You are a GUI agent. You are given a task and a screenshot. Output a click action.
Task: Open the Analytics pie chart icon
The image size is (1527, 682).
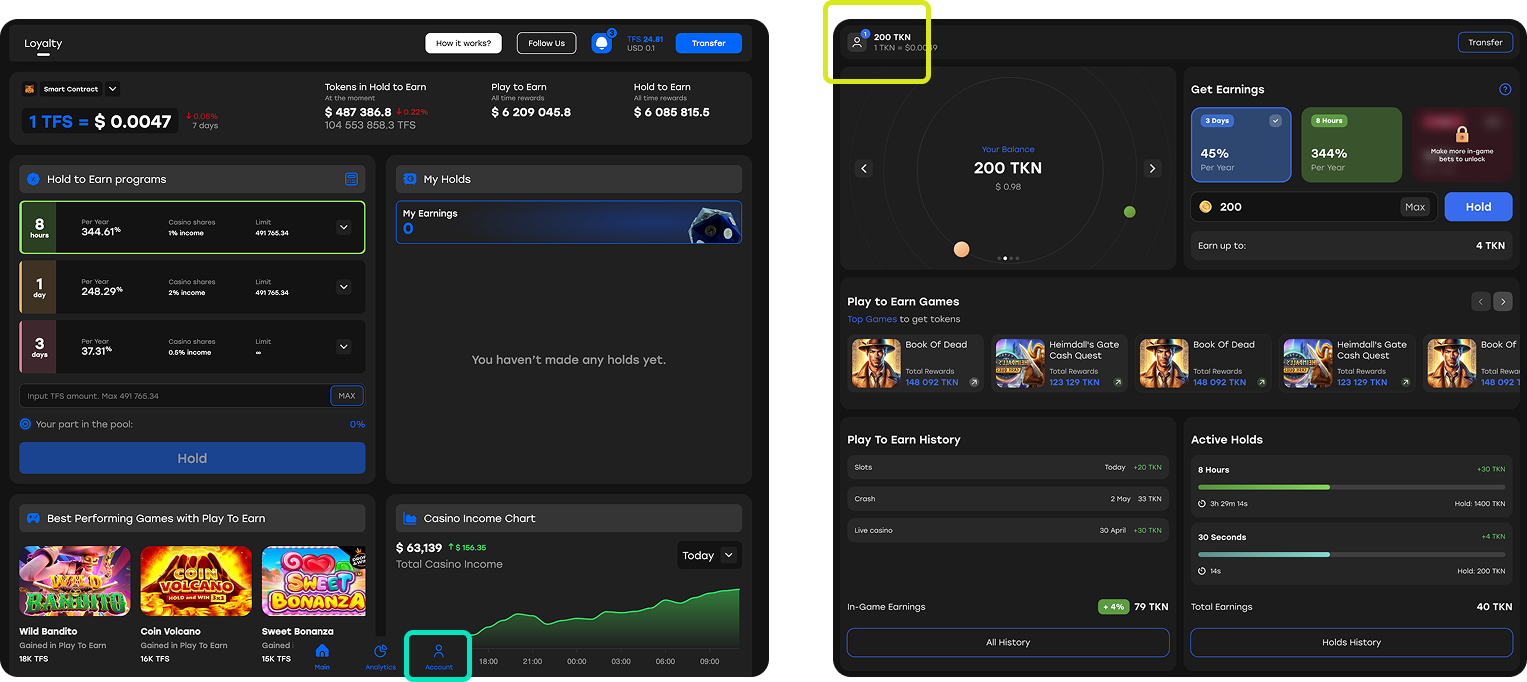pyautogui.click(x=380, y=653)
